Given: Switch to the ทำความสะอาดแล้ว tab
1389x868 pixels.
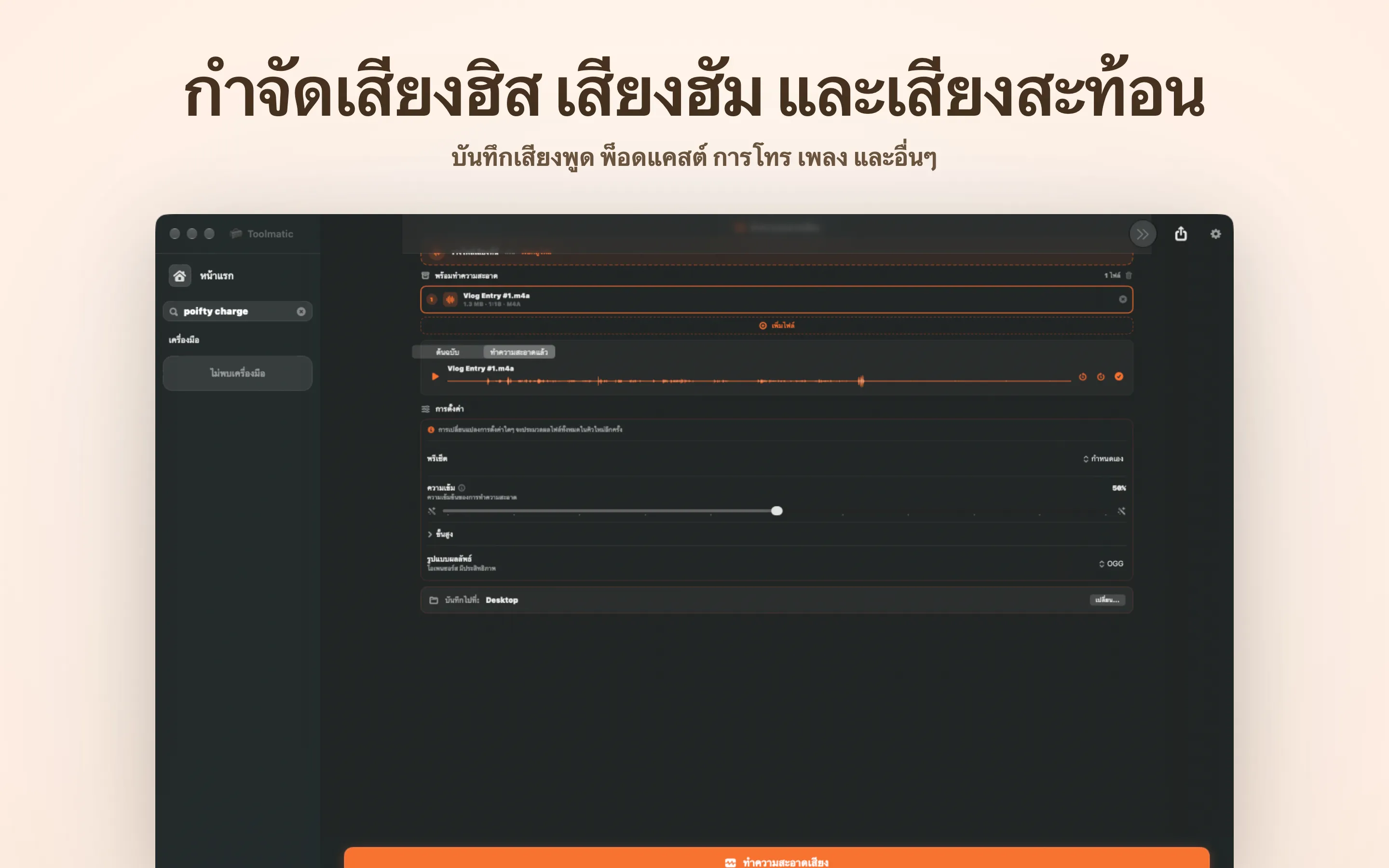Looking at the screenshot, I should (x=519, y=352).
